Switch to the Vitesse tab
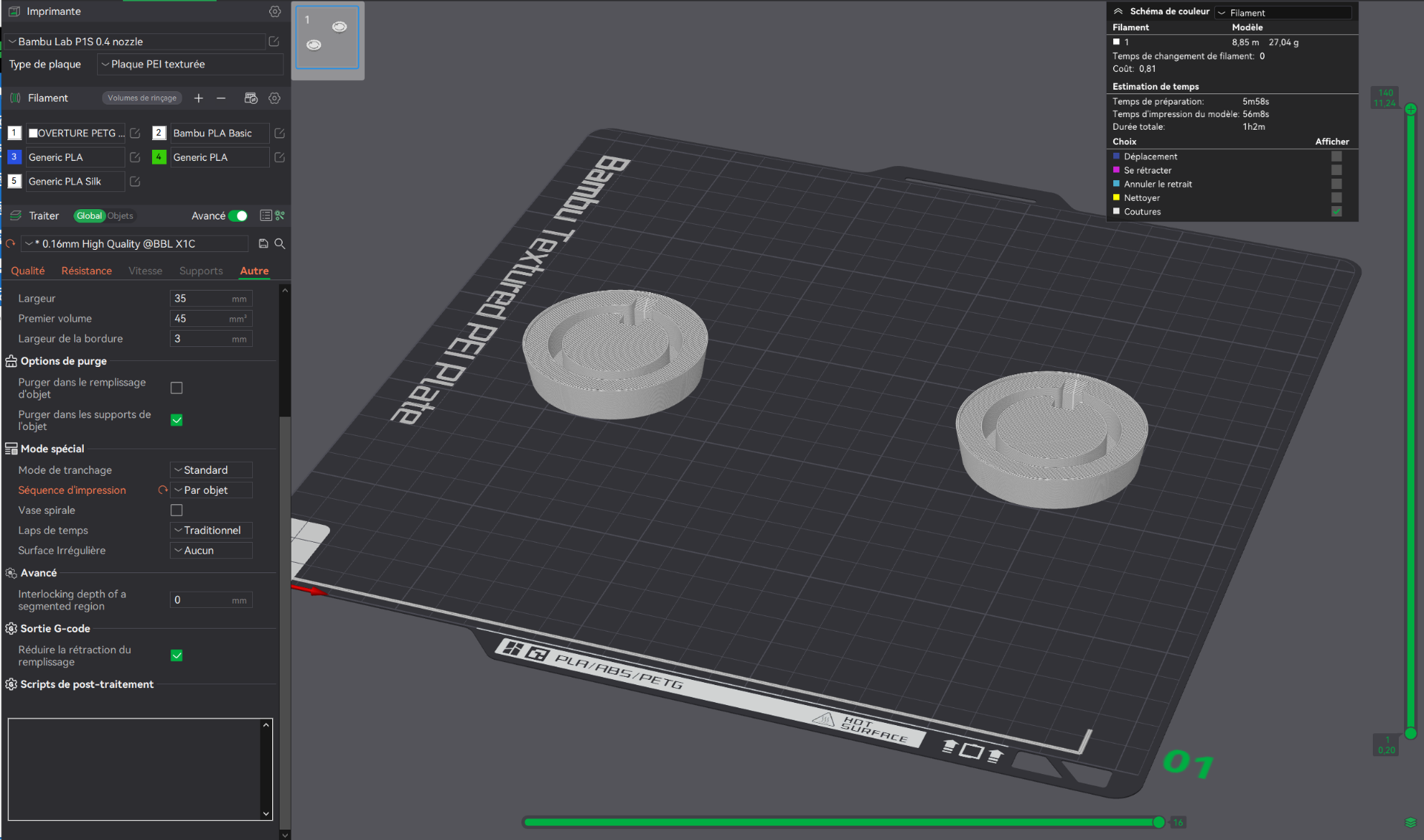This screenshot has width=1424, height=840. [x=145, y=271]
